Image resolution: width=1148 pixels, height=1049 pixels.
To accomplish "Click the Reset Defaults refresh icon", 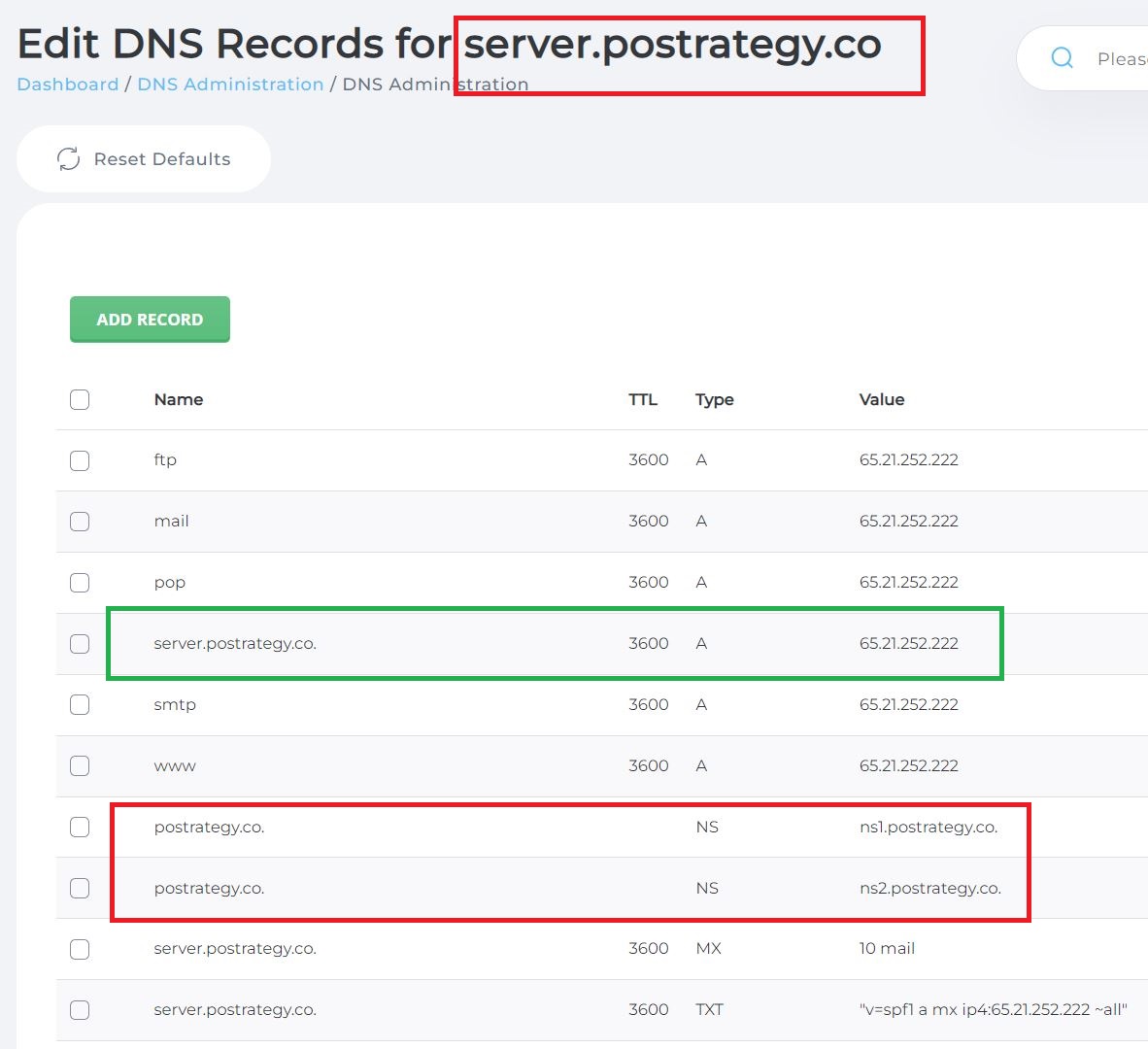I will [x=69, y=159].
